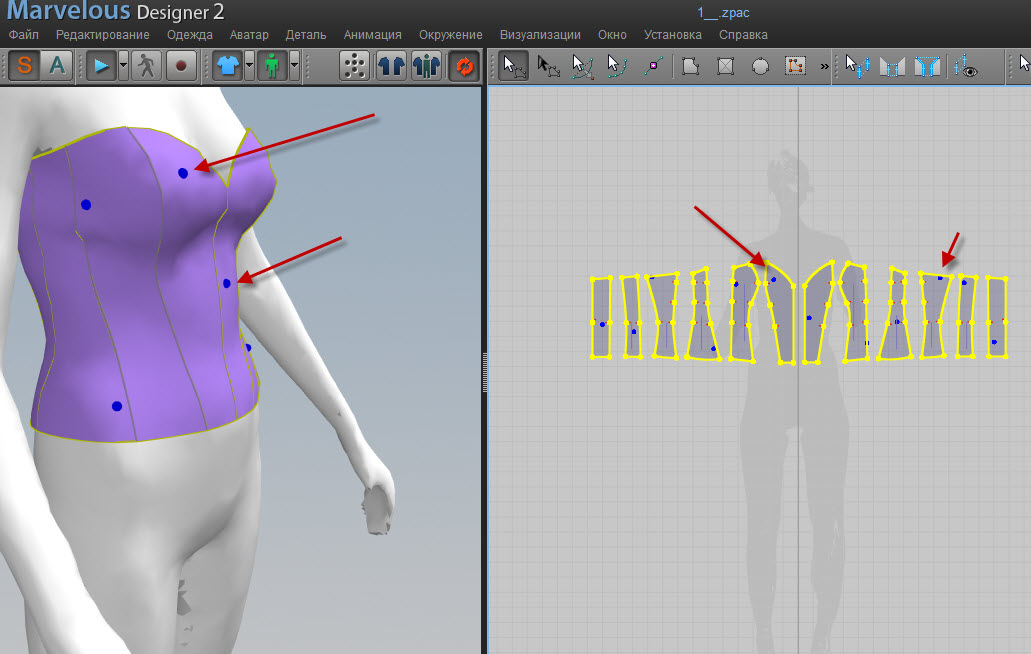Open the dropdown next to green avatar icon
Viewport: 1031px width, 654px height.
pos(295,67)
